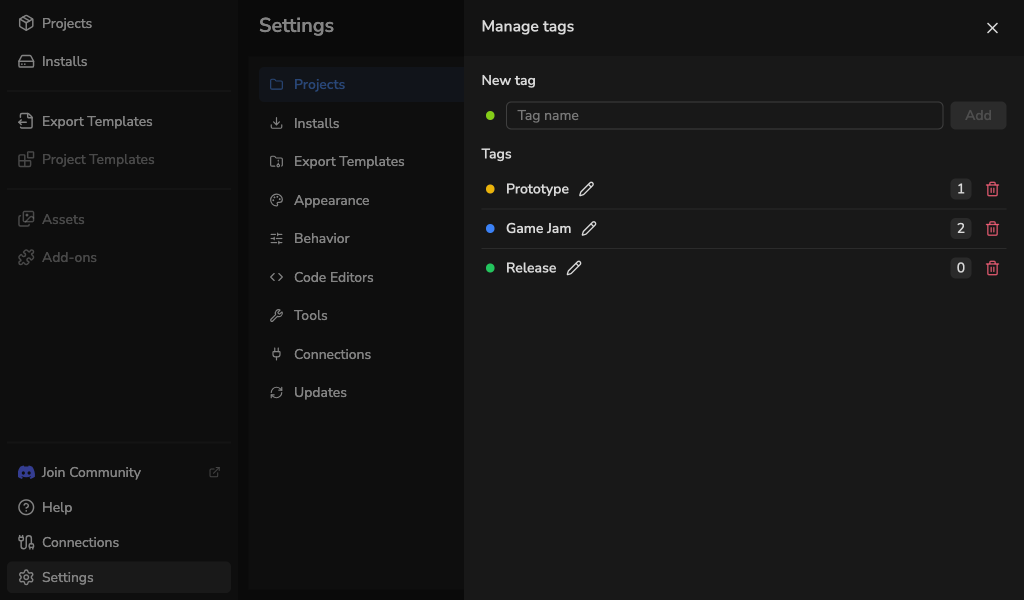Open Connections in the bottom sidebar
The image size is (1024, 600).
point(119,543)
